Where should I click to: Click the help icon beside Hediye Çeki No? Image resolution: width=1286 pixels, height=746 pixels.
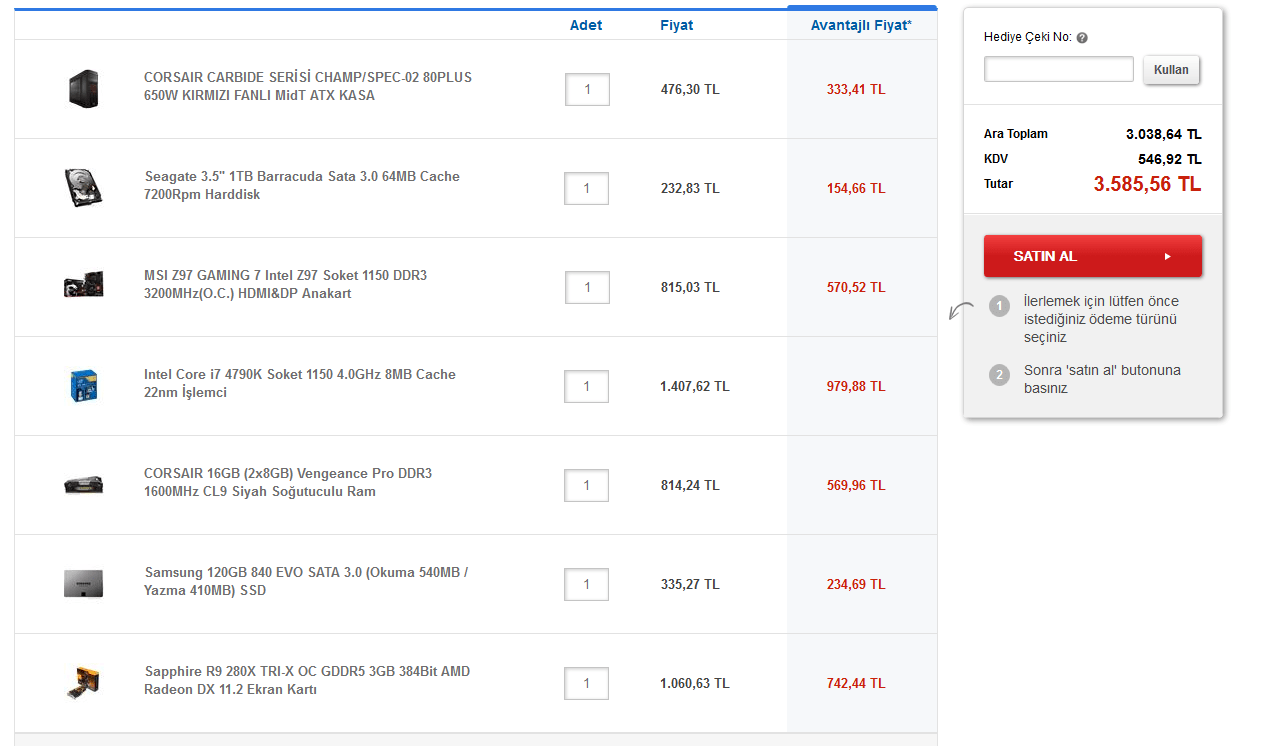pos(1082,38)
